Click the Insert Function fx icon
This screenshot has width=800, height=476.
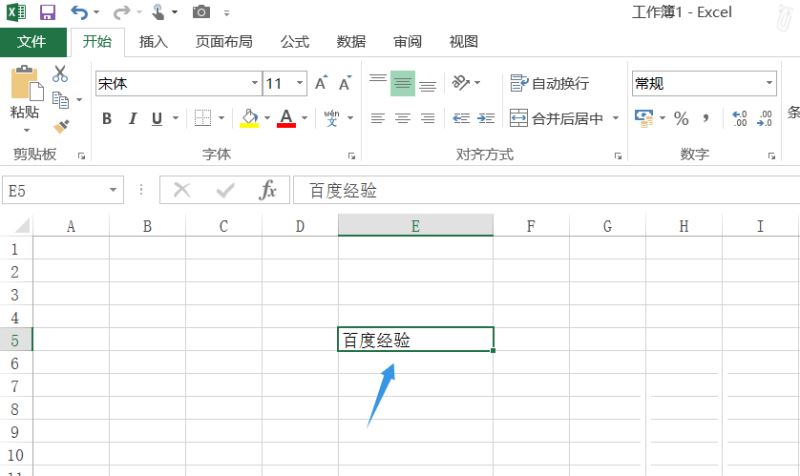[267, 190]
